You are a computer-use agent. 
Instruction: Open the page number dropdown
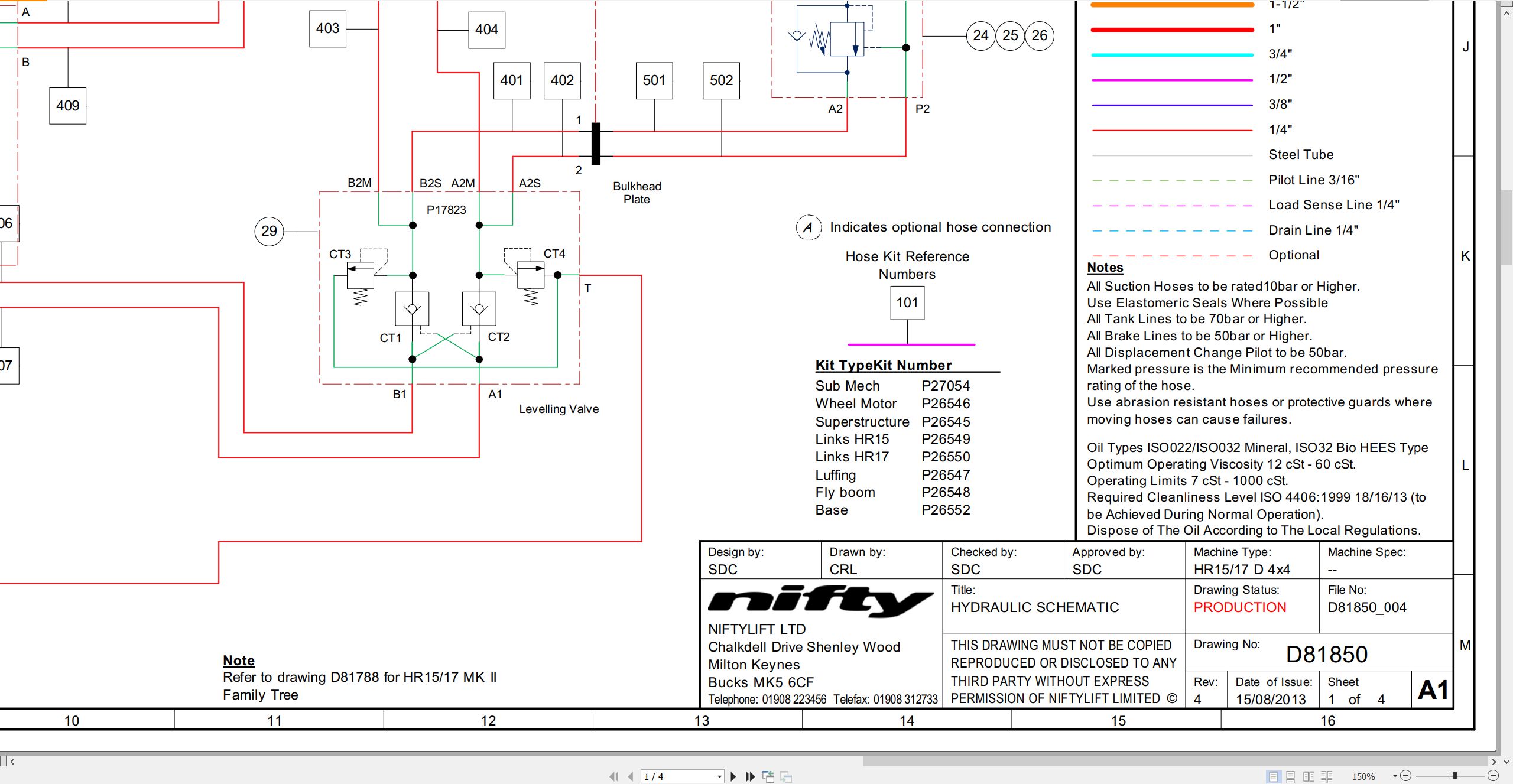[719, 776]
